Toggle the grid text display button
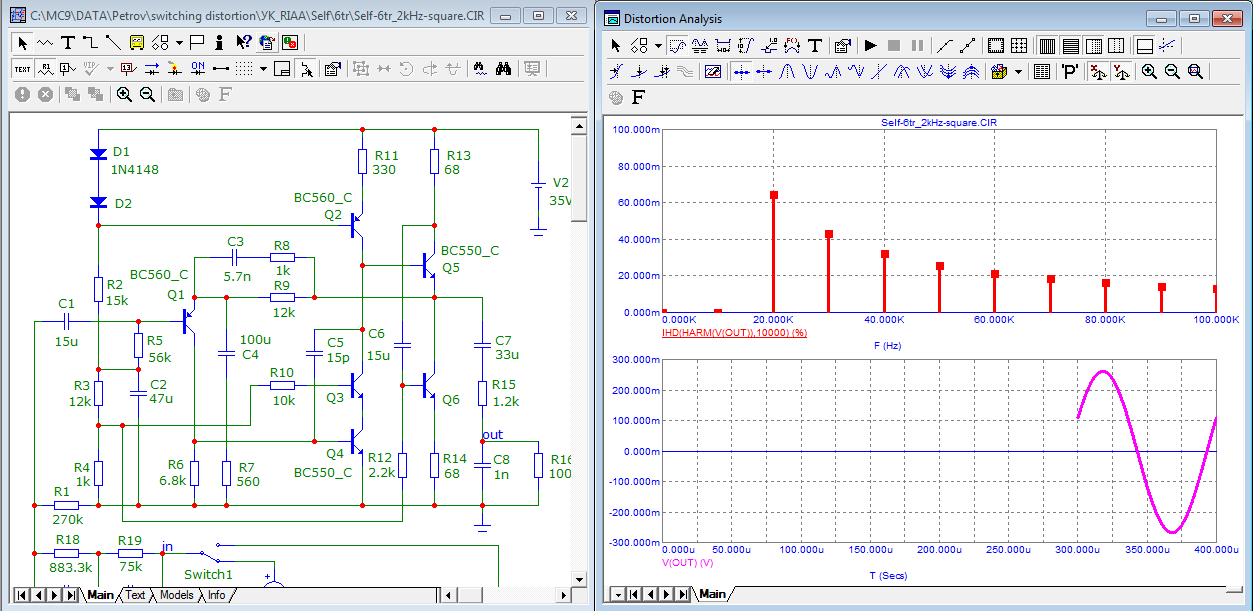The height and width of the screenshot is (611, 1253). pyautogui.click(x=22, y=69)
